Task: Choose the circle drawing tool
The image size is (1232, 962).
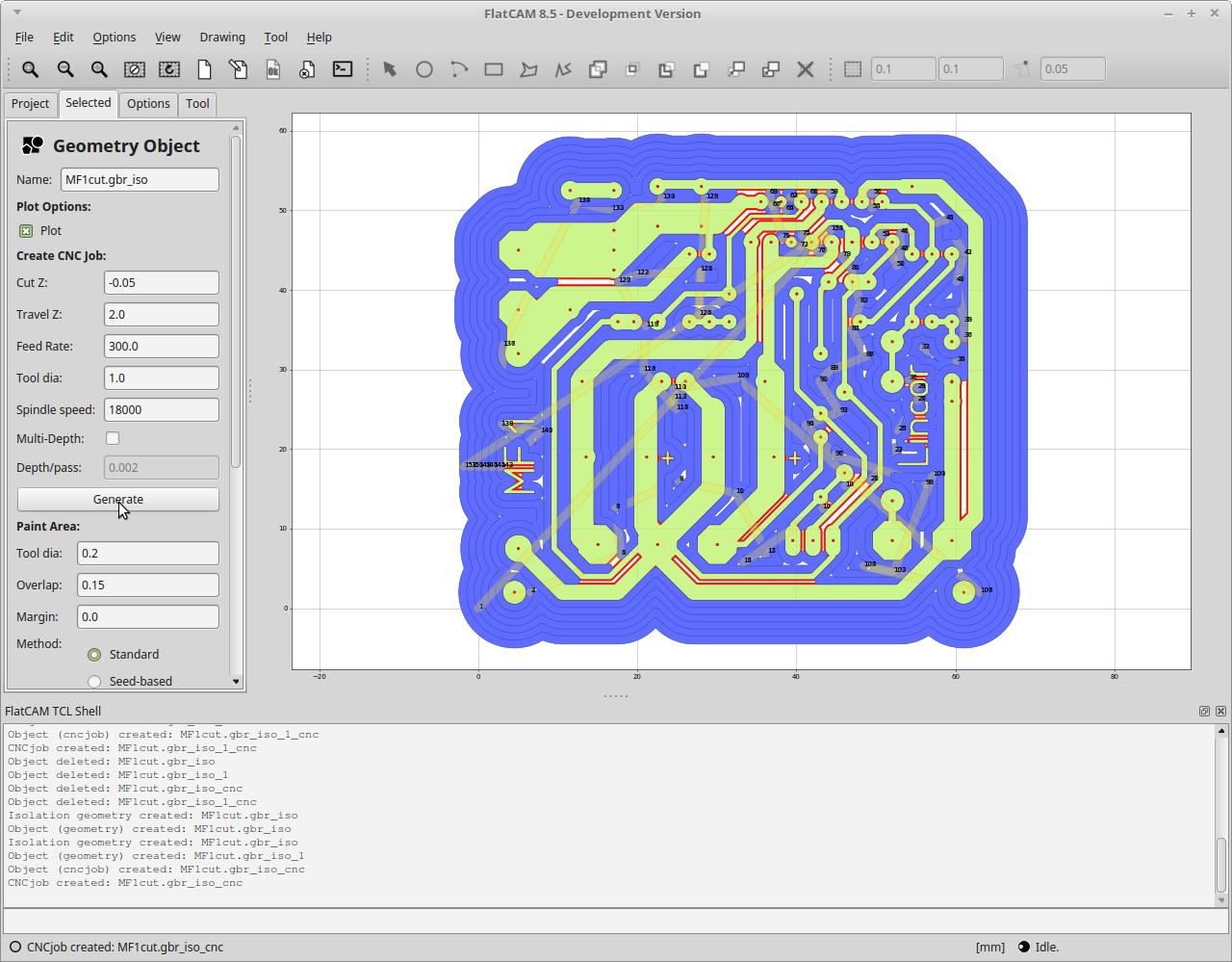Action: point(424,69)
